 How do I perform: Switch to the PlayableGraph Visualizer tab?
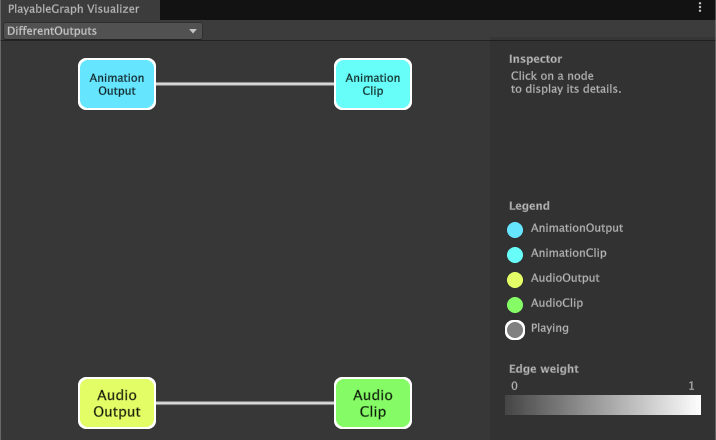(74, 9)
